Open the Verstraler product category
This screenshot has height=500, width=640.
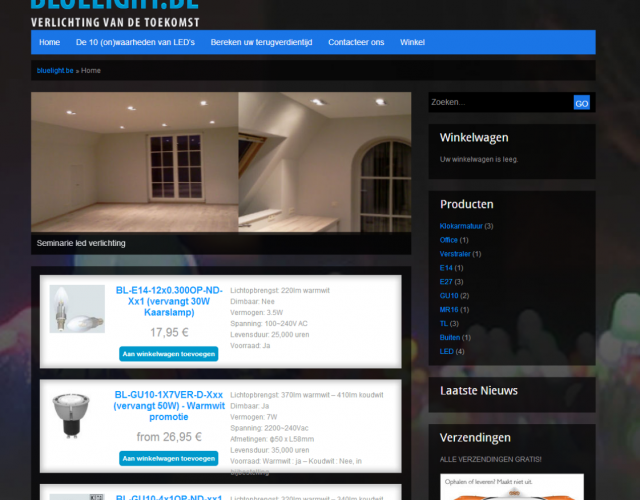click(455, 254)
